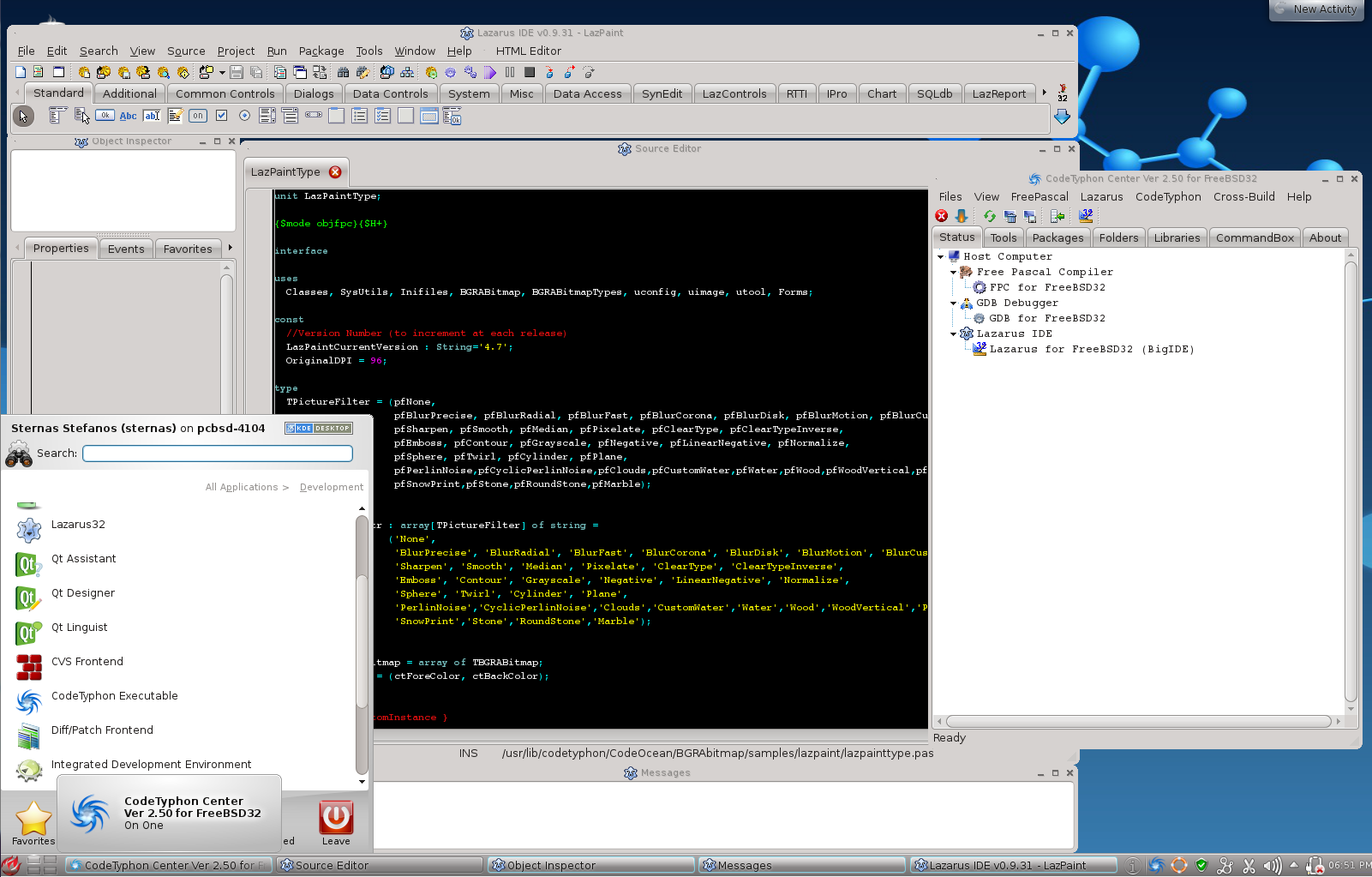Screen dimensions: 1372x877
Task: Collapse the Host Computer tree node
Action: tap(940, 256)
